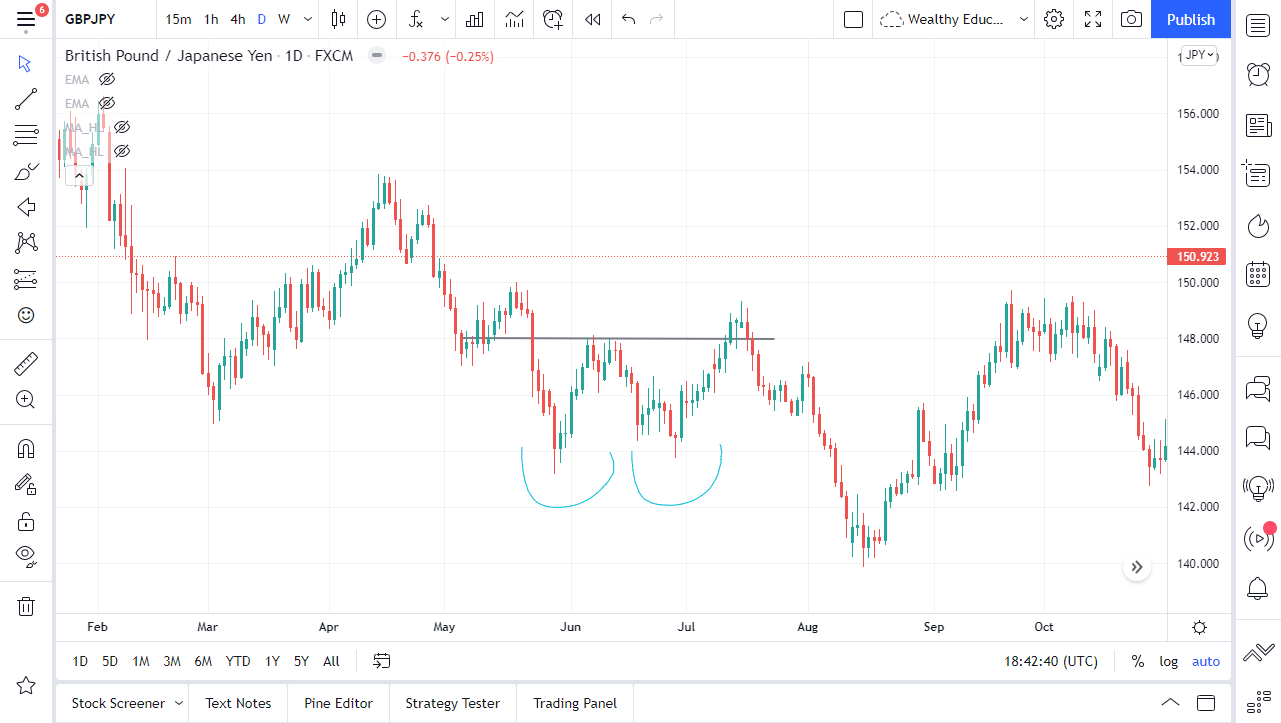Create a new alert with the clock-plus icon
The image size is (1281, 723).
(552, 19)
